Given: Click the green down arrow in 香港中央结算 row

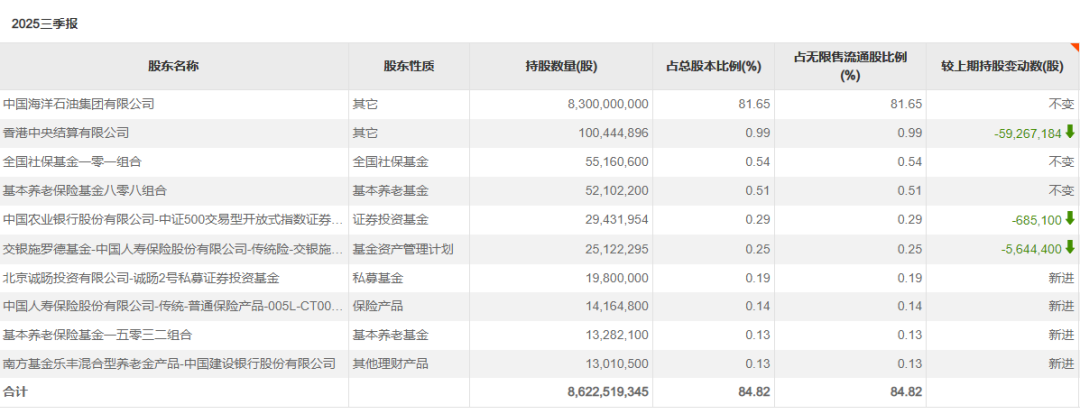Looking at the screenshot, I should click(1070, 132).
